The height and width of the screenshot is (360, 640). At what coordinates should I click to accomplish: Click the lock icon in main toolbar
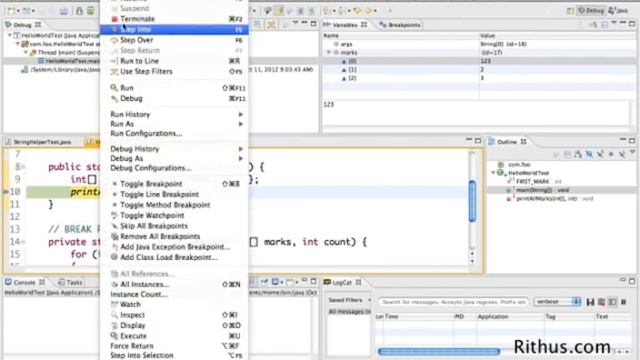[79, 11]
